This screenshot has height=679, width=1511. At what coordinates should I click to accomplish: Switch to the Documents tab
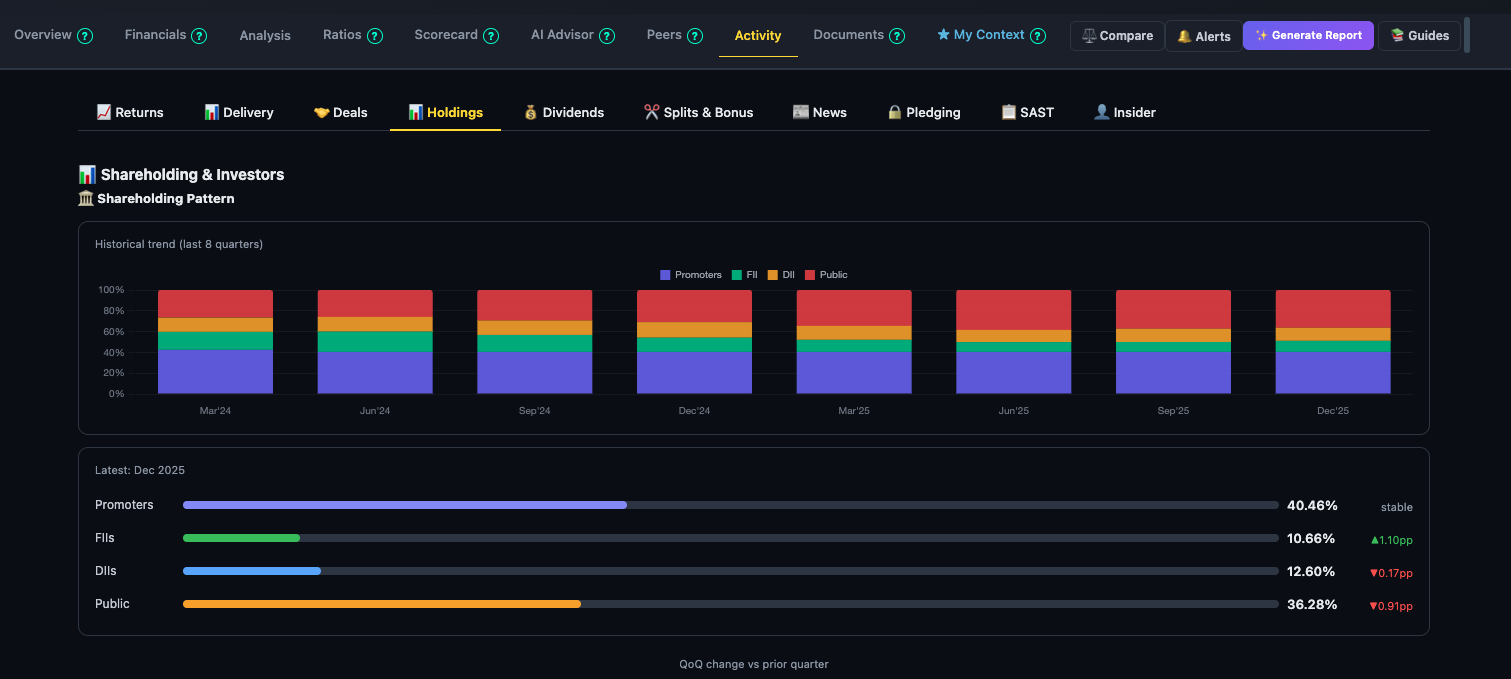click(849, 34)
